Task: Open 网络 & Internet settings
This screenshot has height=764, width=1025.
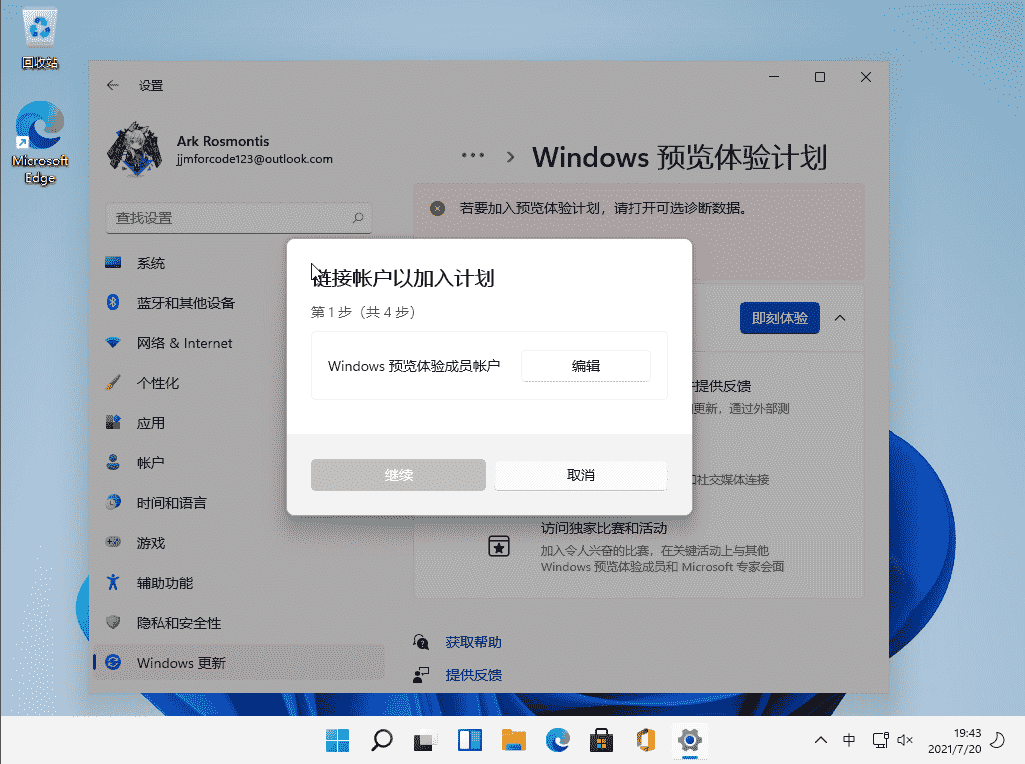Action: (x=239, y=342)
